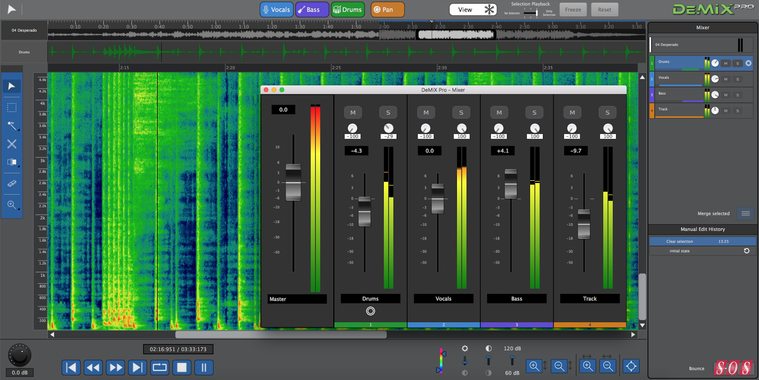Select the rectangular marquee selection tool
Viewport: 759px width, 380px height.
[x=12, y=107]
